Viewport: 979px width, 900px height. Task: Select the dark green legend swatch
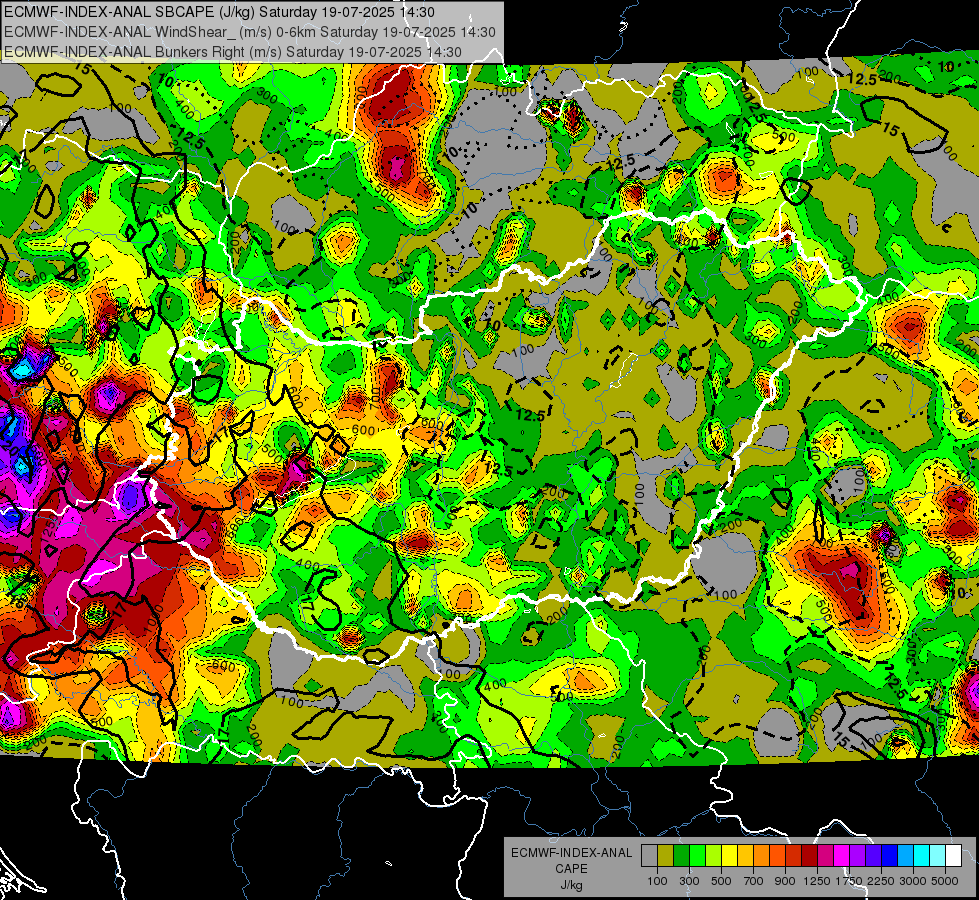tap(681, 855)
